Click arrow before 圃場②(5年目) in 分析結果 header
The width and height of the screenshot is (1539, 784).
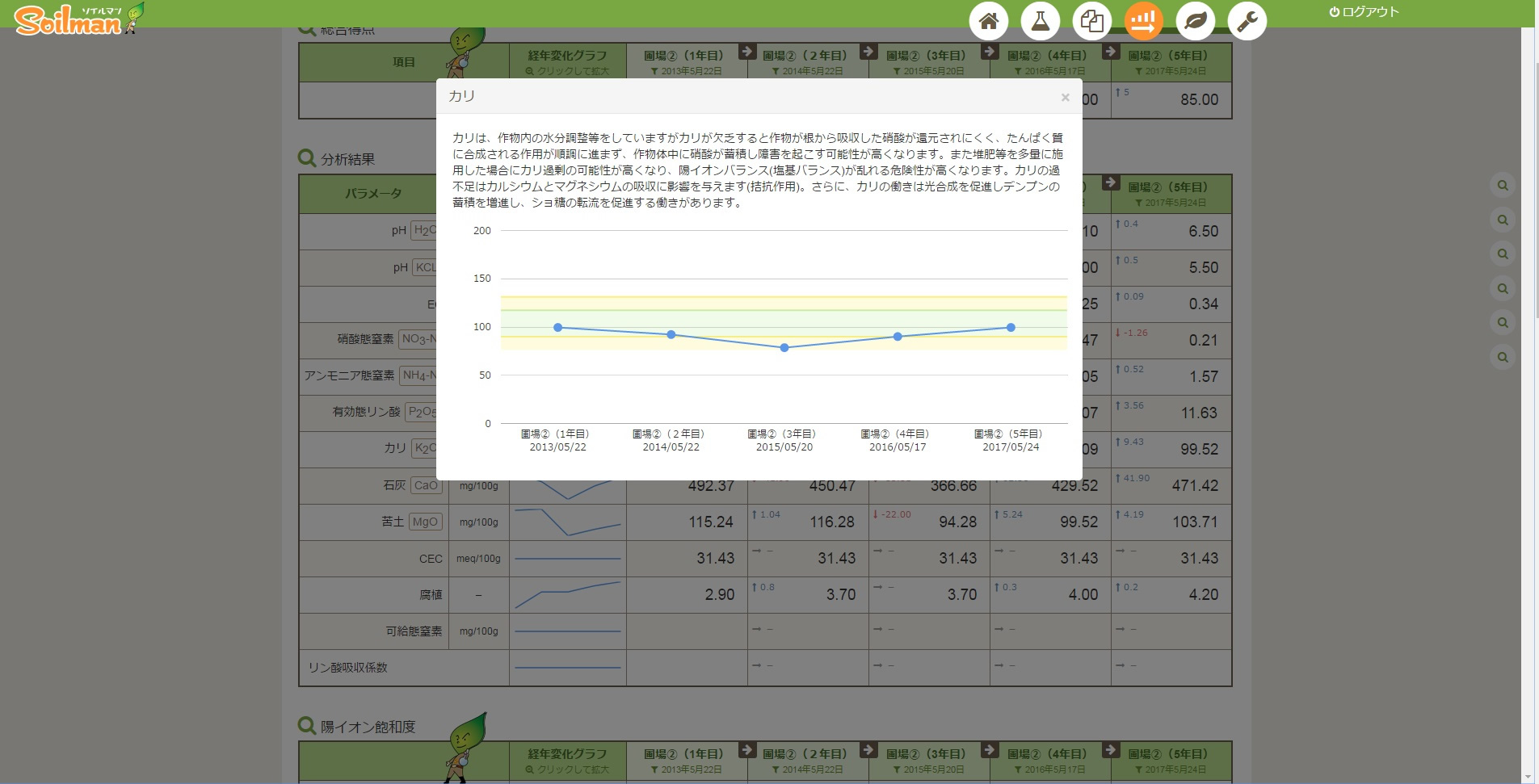click(1110, 182)
